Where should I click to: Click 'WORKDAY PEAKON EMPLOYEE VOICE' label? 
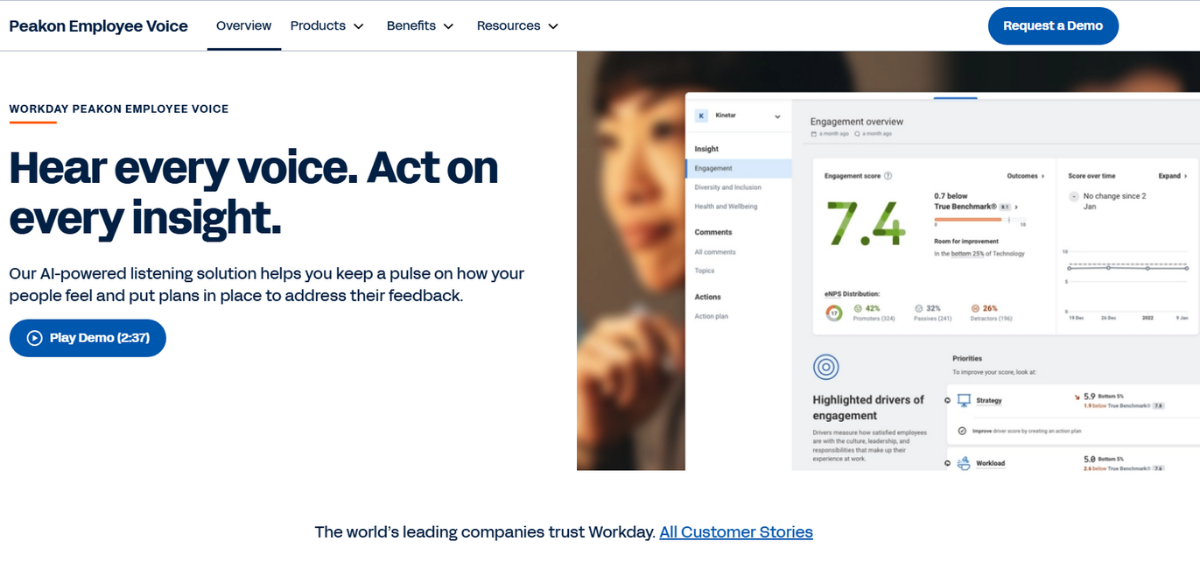coord(119,109)
